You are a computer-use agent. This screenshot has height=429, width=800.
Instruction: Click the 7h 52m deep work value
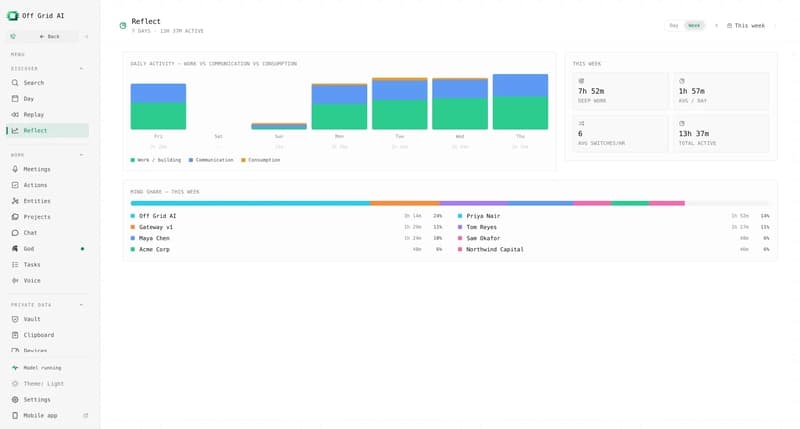591,91
